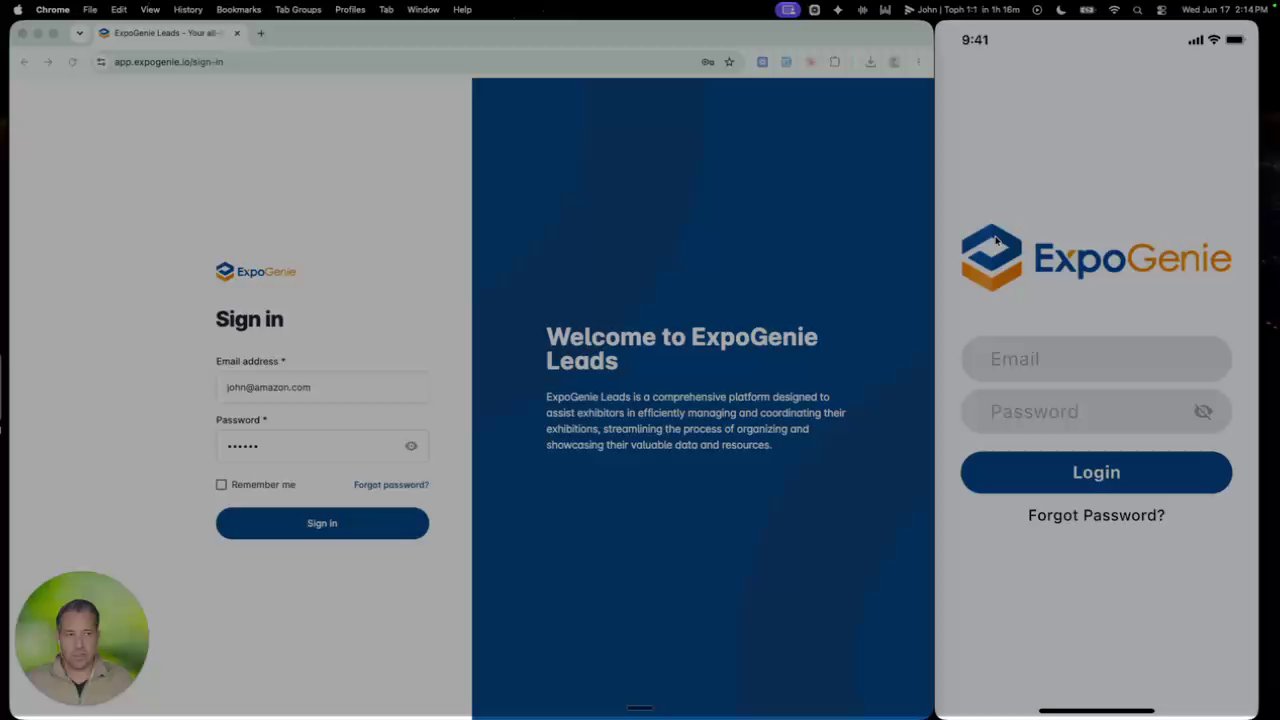
Task: Open a new Chrome tab
Action: 261,33
